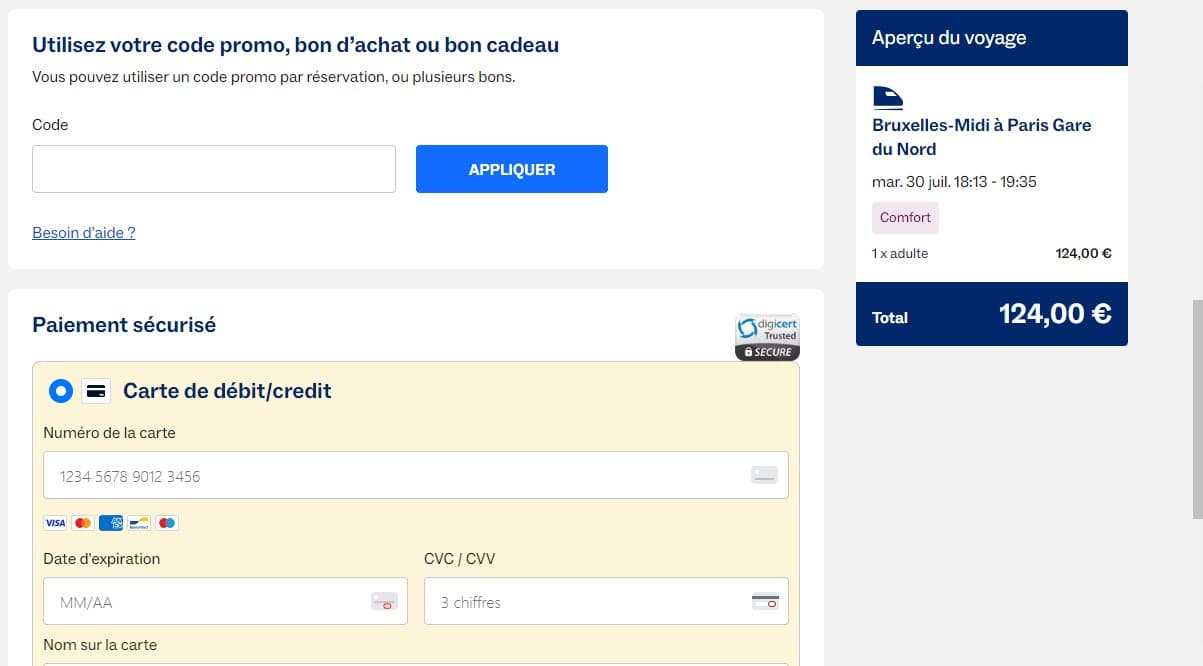This screenshot has width=1203, height=666.
Task: Select the American Express icon
Action: [110, 523]
